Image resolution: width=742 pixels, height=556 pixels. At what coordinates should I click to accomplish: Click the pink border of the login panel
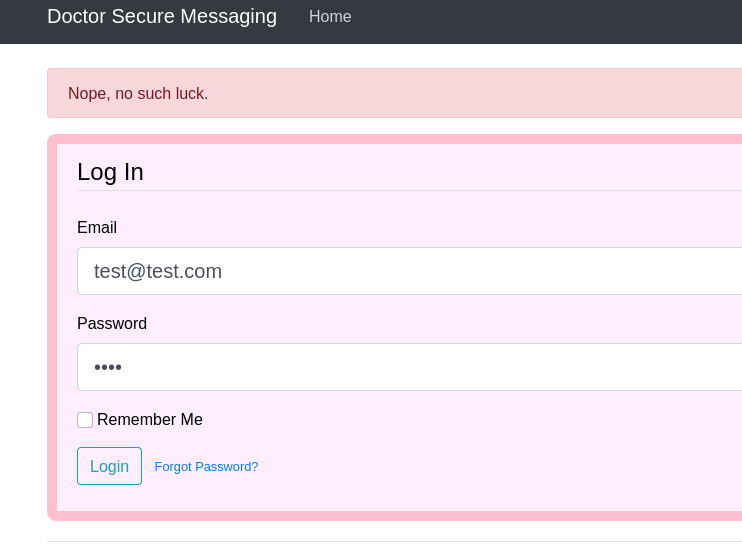[x=52, y=330]
